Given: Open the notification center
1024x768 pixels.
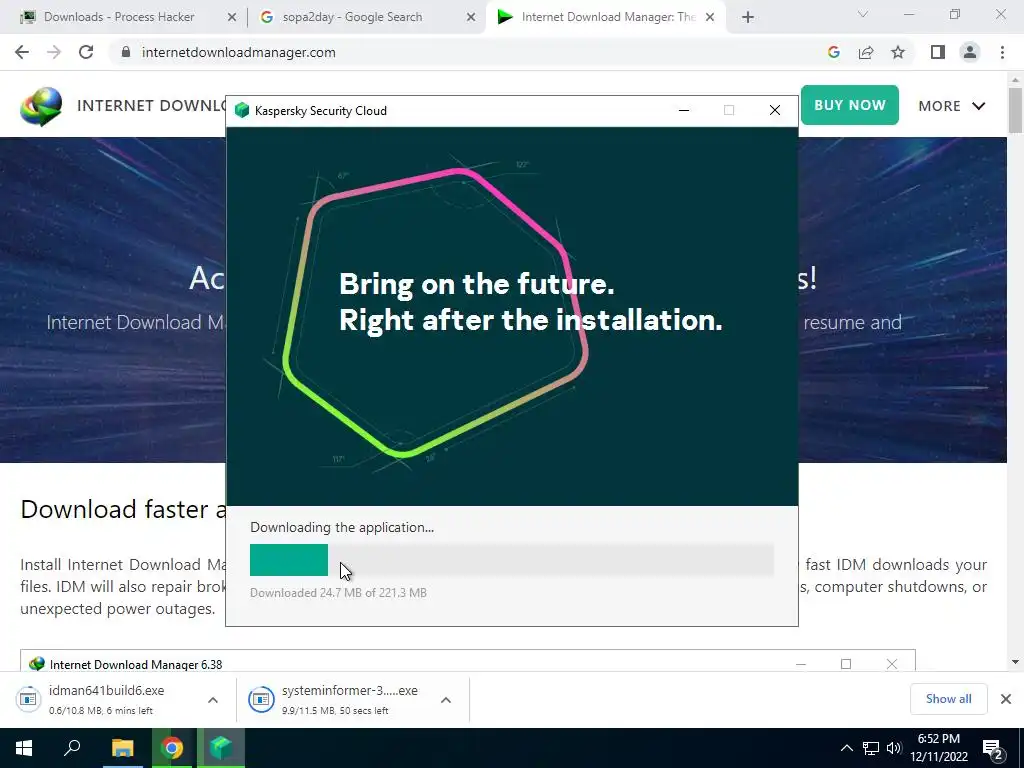Looking at the screenshot, I should click(993, 750).
